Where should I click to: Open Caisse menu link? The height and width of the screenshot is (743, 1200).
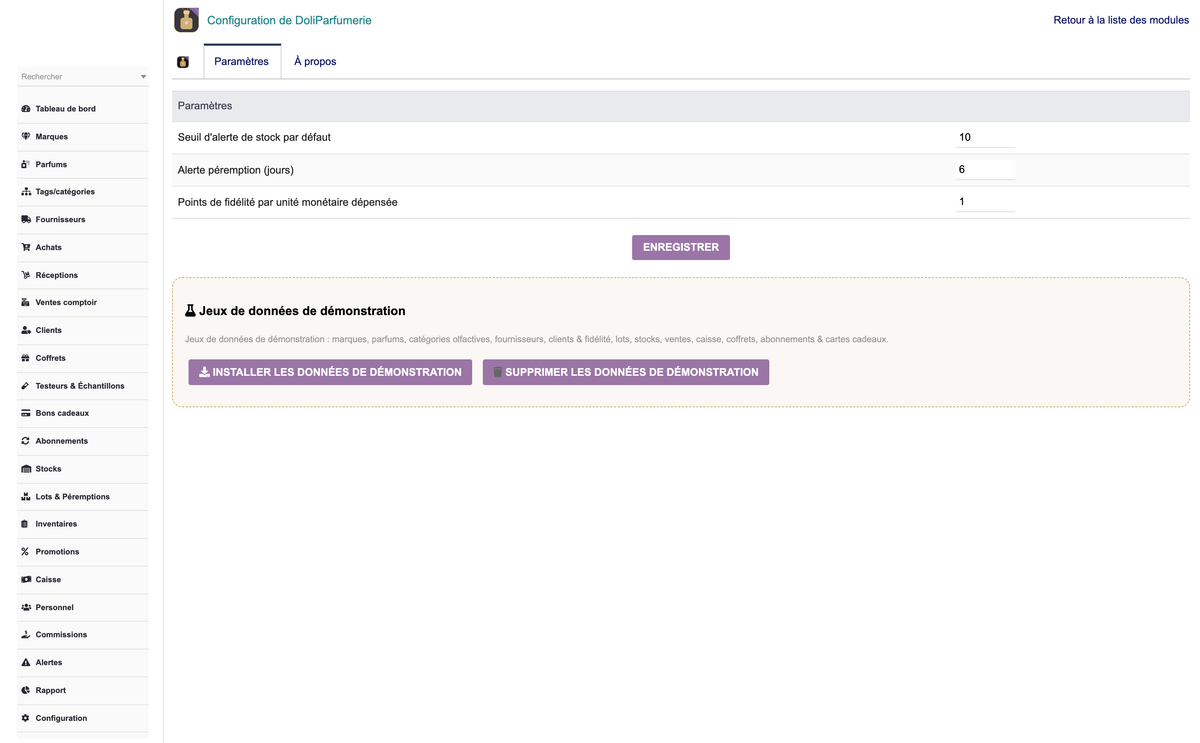click(x=48, y=579)
